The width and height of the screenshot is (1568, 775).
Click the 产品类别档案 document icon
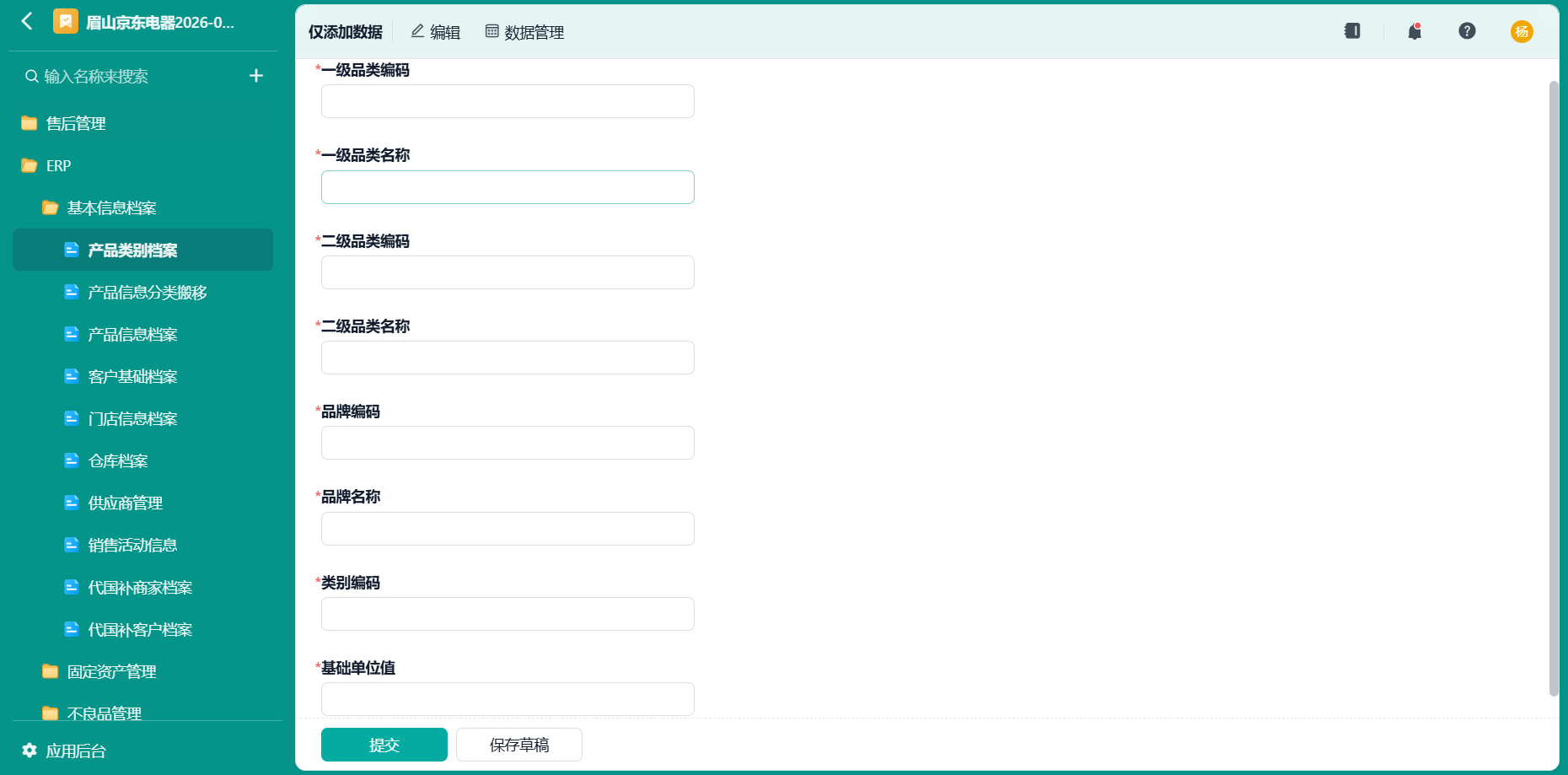pyautogui.click(x=72, y=250)
